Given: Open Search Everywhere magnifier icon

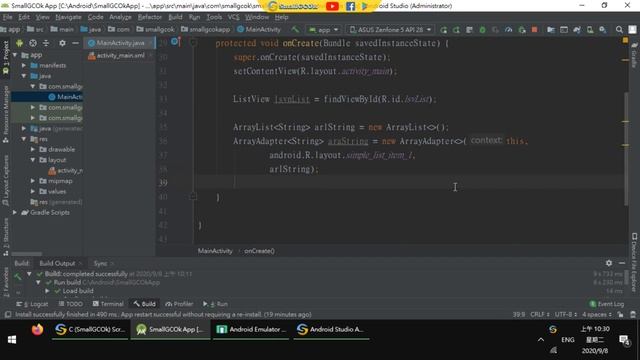Looking at the screenshot, I should pos(619,30).
